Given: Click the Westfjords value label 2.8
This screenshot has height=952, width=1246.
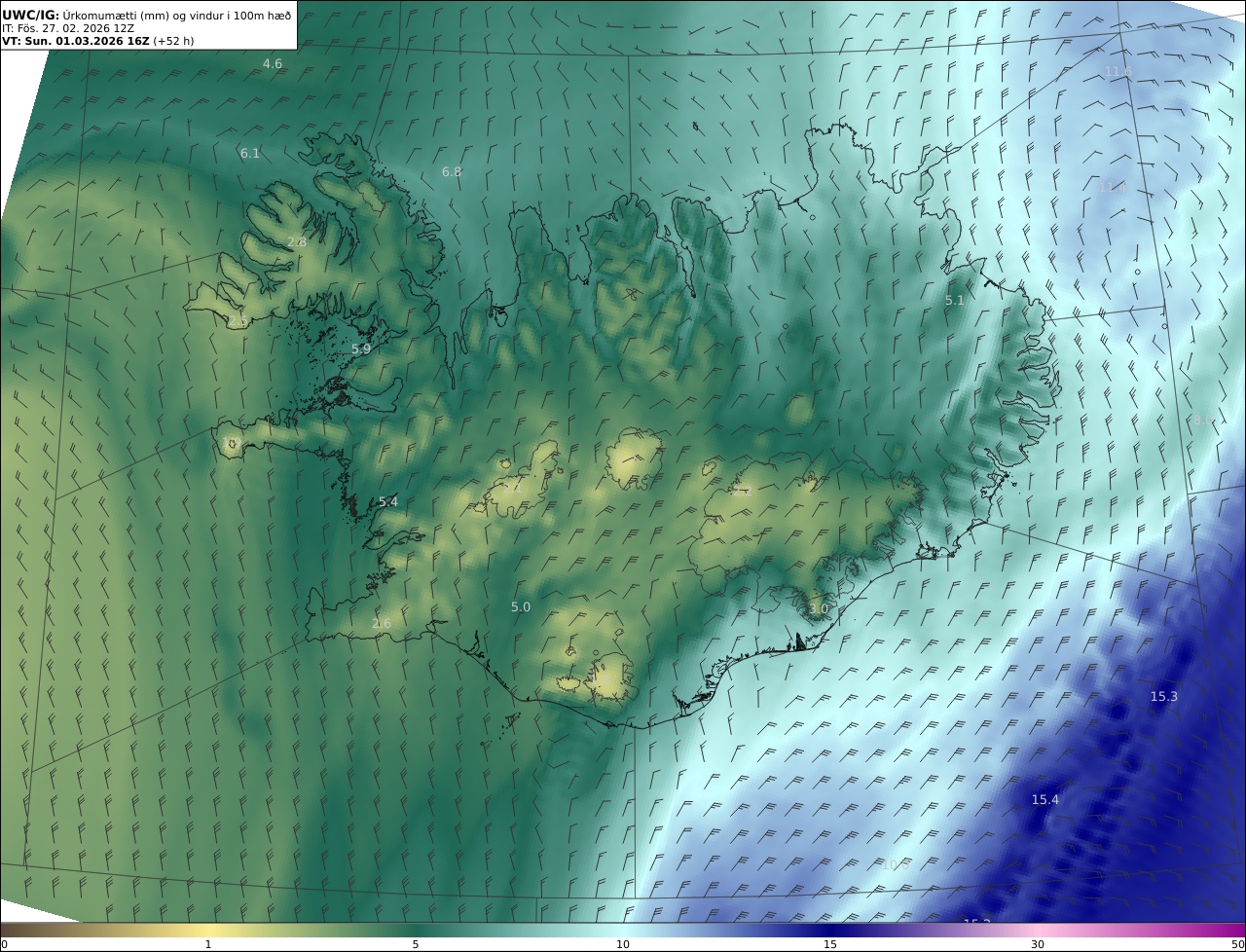Looking at the screenshot, I should point(297,242).
